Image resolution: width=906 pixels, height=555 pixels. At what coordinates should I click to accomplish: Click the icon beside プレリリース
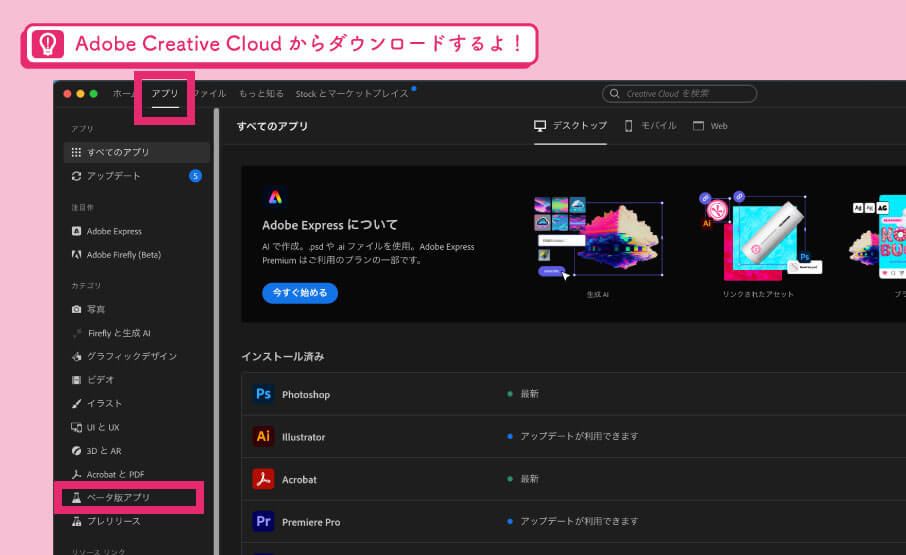[x=76, y=522]
